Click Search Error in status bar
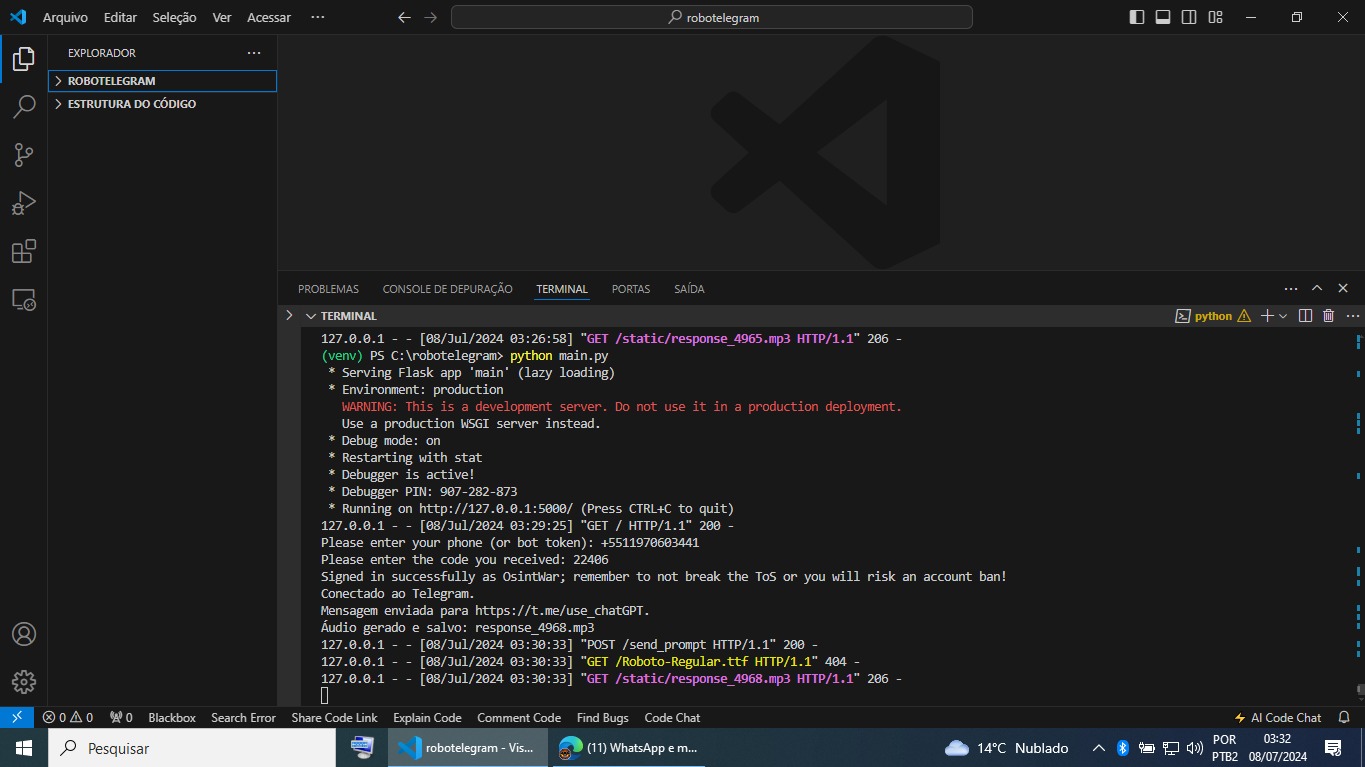 pos(243,717)
